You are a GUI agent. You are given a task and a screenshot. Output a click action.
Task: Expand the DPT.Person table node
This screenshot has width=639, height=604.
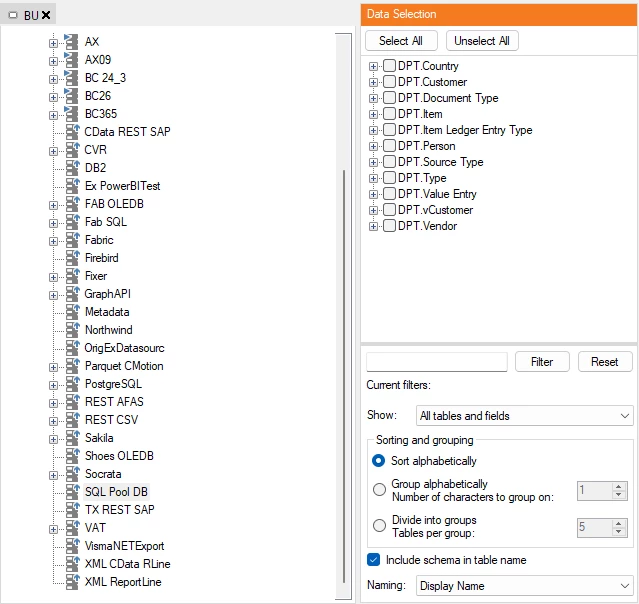click(373, 146)
